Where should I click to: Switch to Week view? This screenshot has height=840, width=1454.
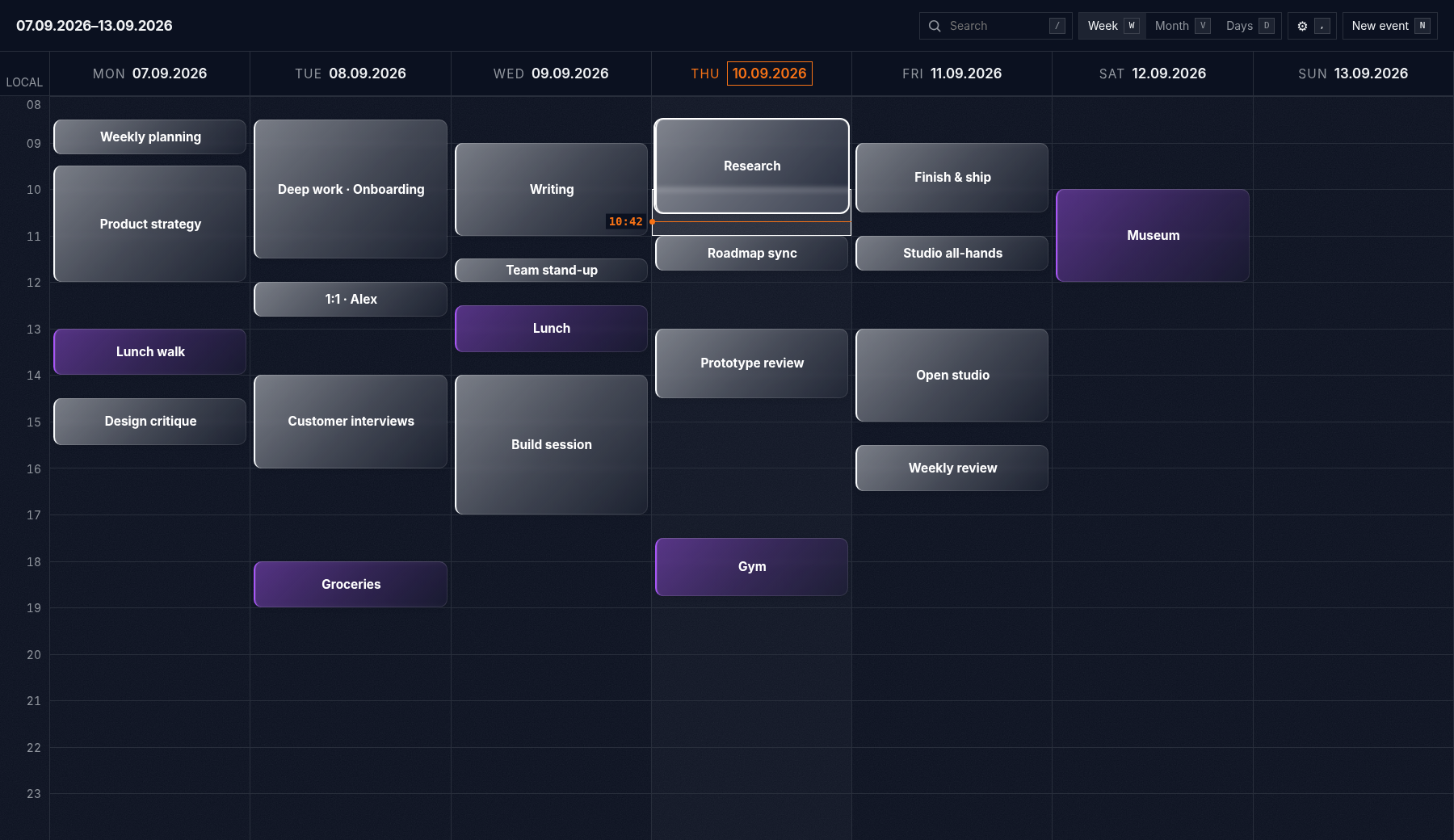point(1112,26)
